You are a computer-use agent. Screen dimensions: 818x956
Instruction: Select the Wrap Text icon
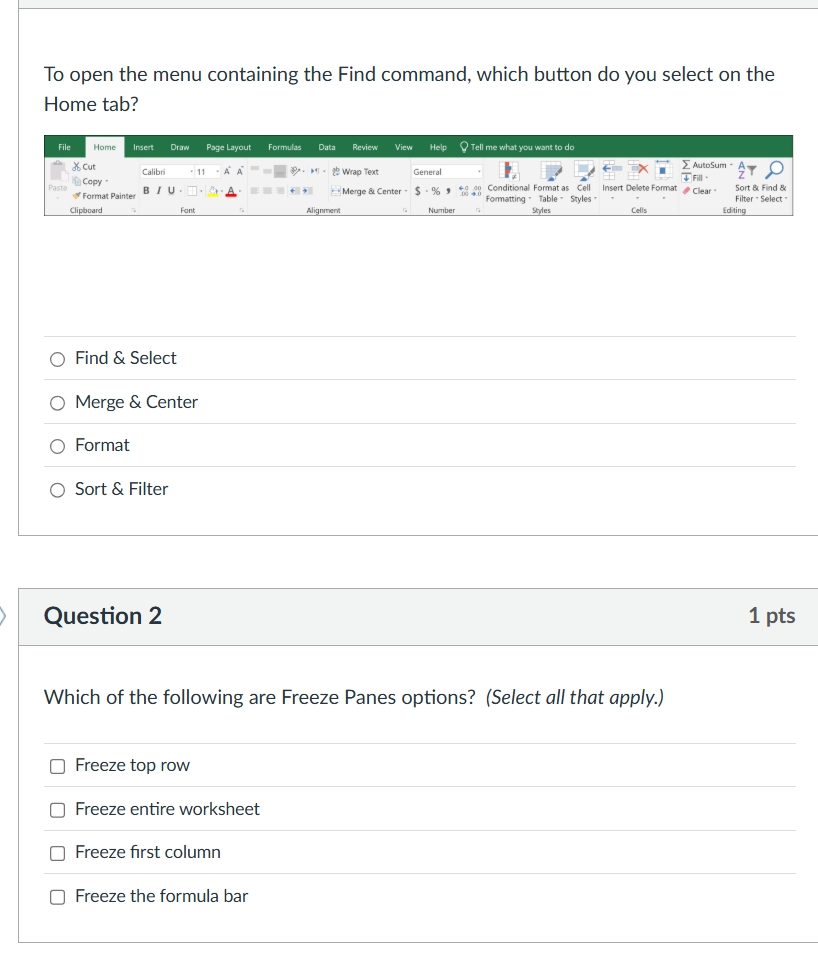point(337,171)
